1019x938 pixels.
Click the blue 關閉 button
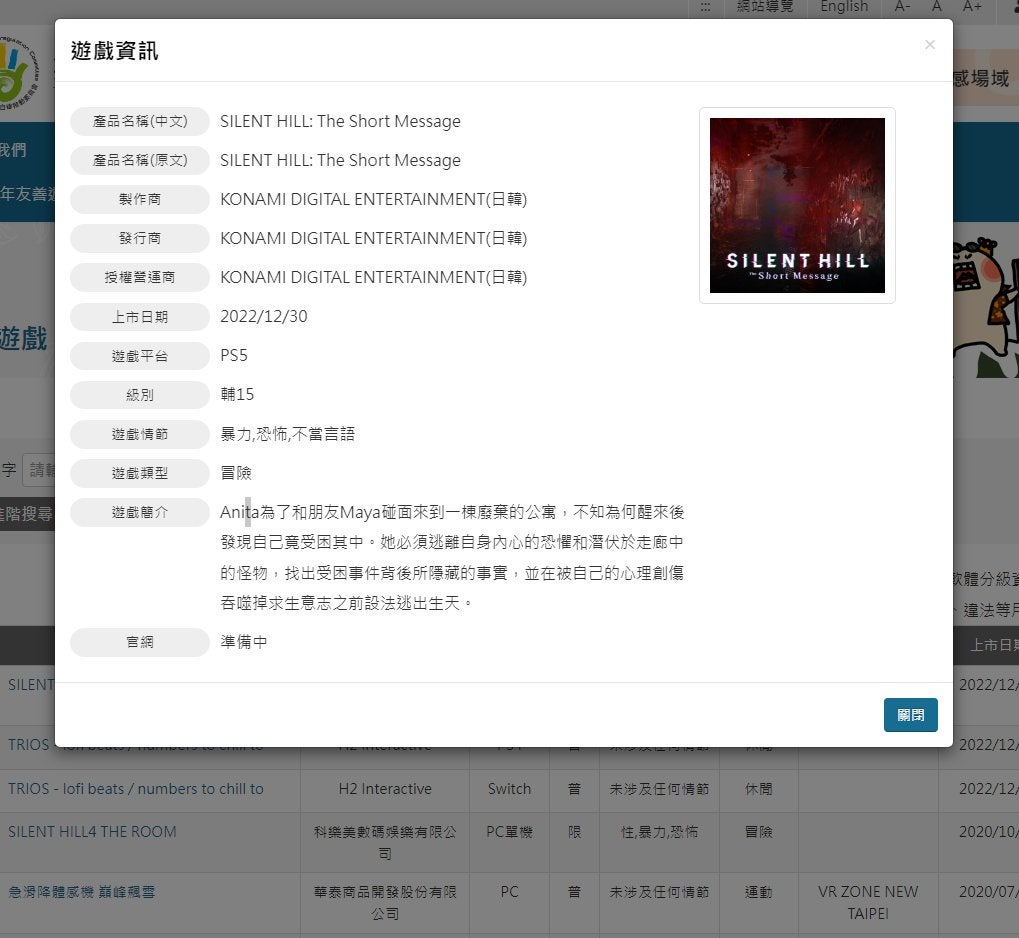pyautogui.click(x=910, y=715)
